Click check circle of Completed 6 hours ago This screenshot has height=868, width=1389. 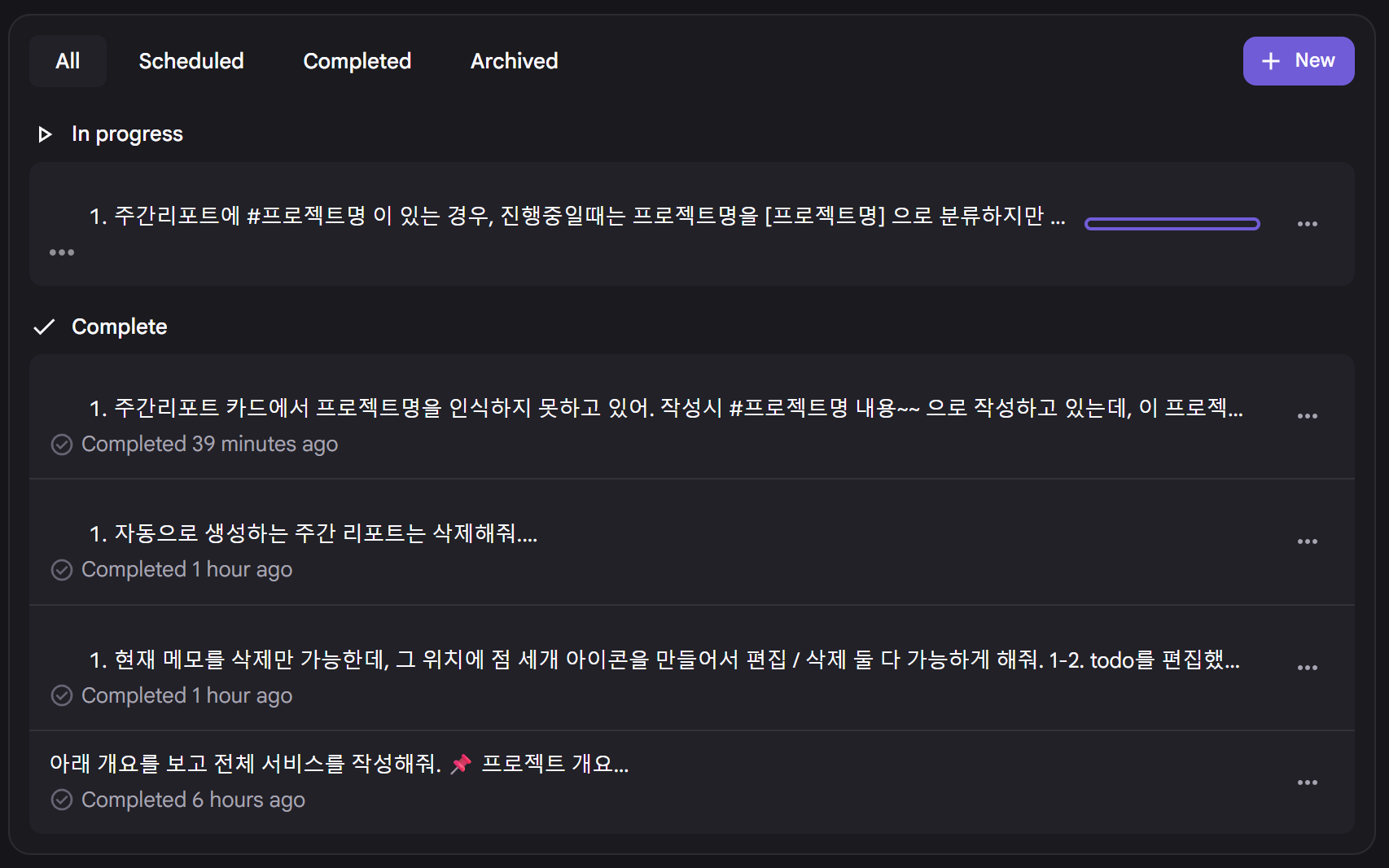coord(62,800)
